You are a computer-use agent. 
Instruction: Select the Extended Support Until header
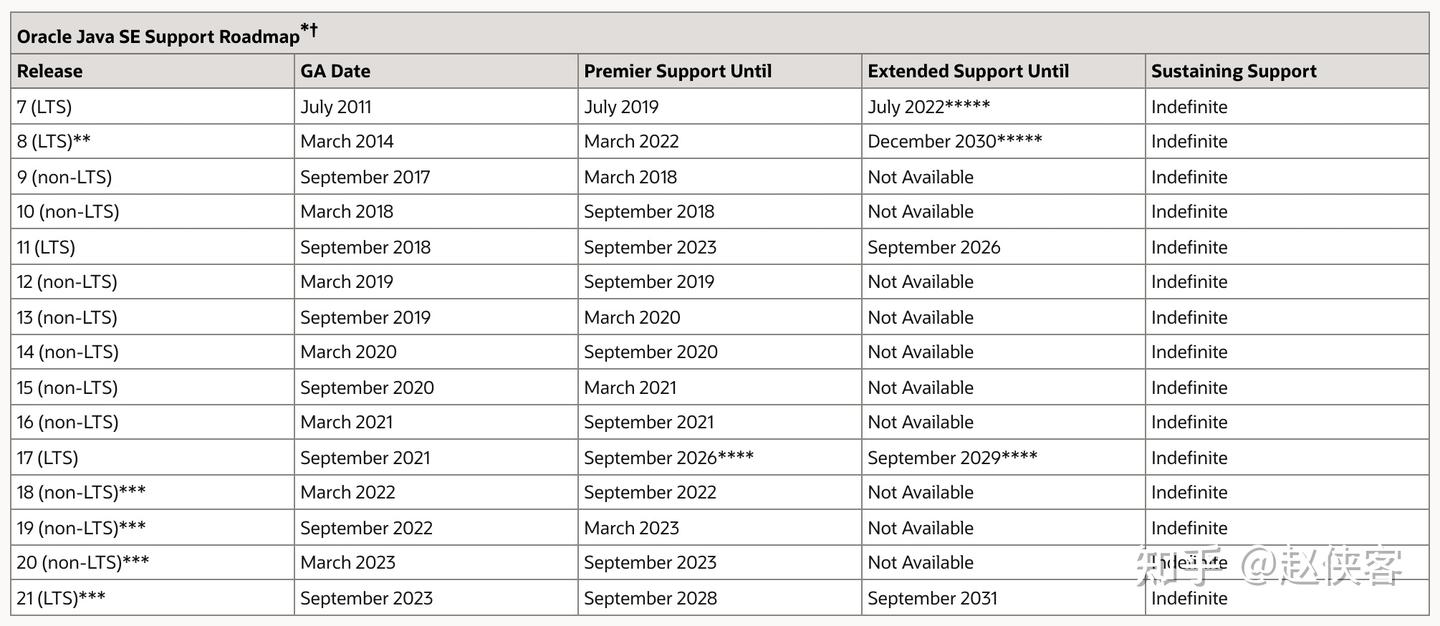(x=967, y=71)
